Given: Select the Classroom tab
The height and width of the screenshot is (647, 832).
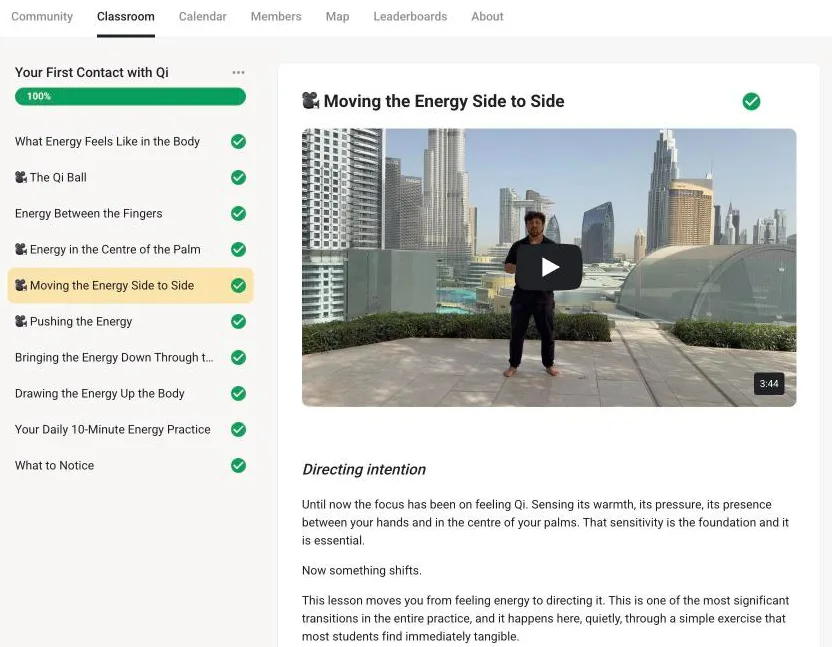Looking at the screenshot, I should (x=126, y=16).
